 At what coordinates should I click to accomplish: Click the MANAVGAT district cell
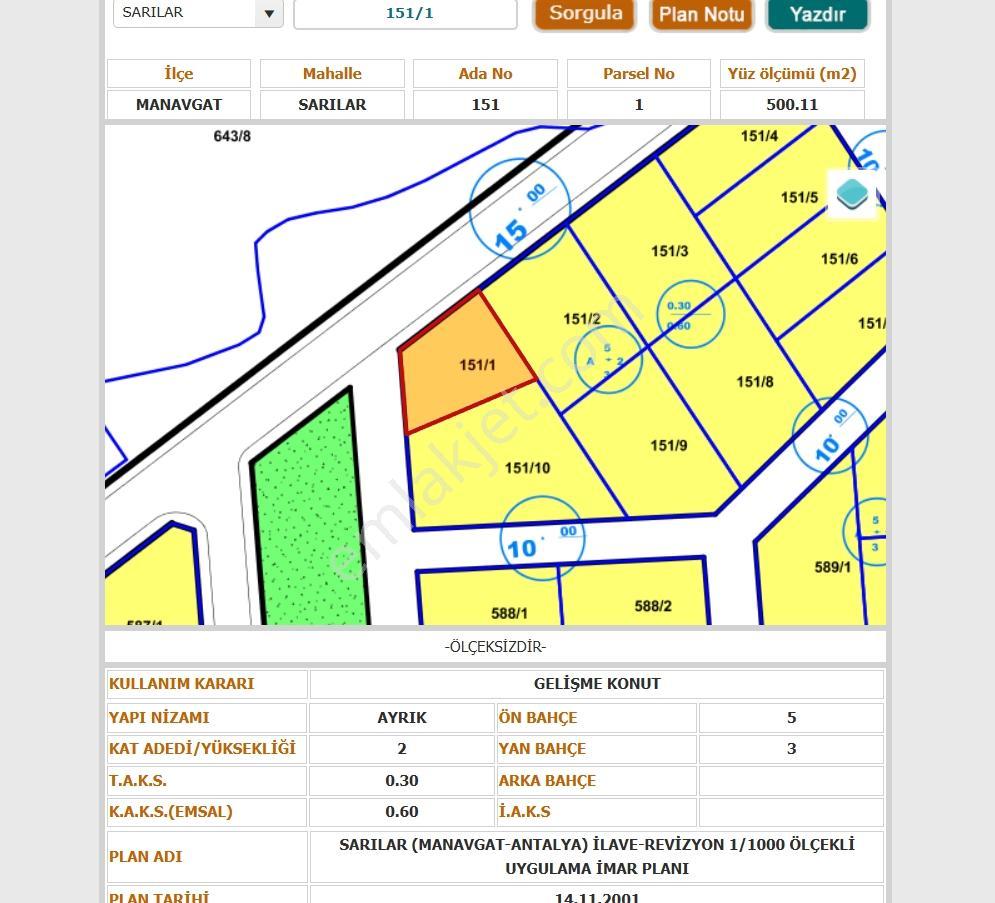tap(179, 105)
